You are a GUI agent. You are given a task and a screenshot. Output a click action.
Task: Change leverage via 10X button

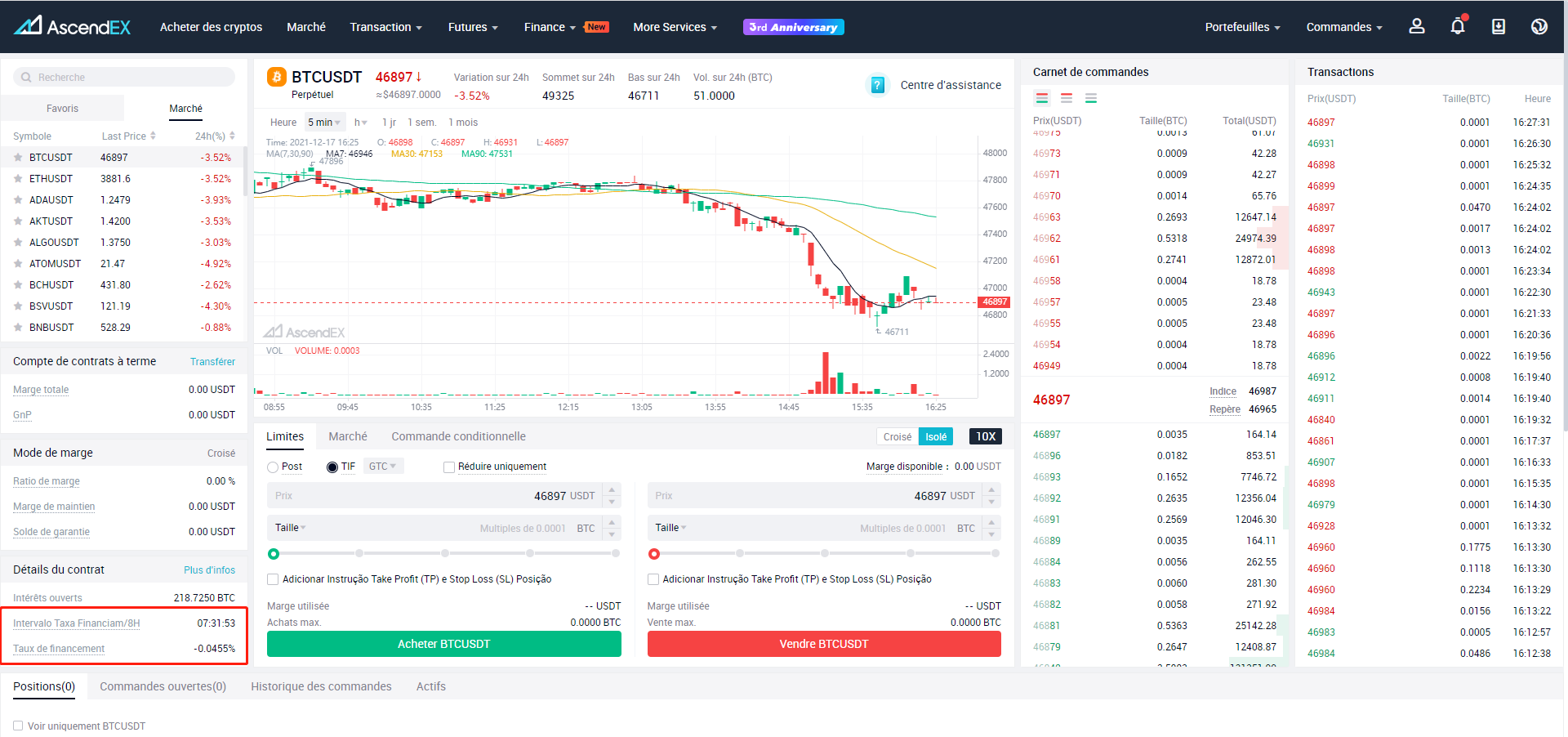[986, 436]
